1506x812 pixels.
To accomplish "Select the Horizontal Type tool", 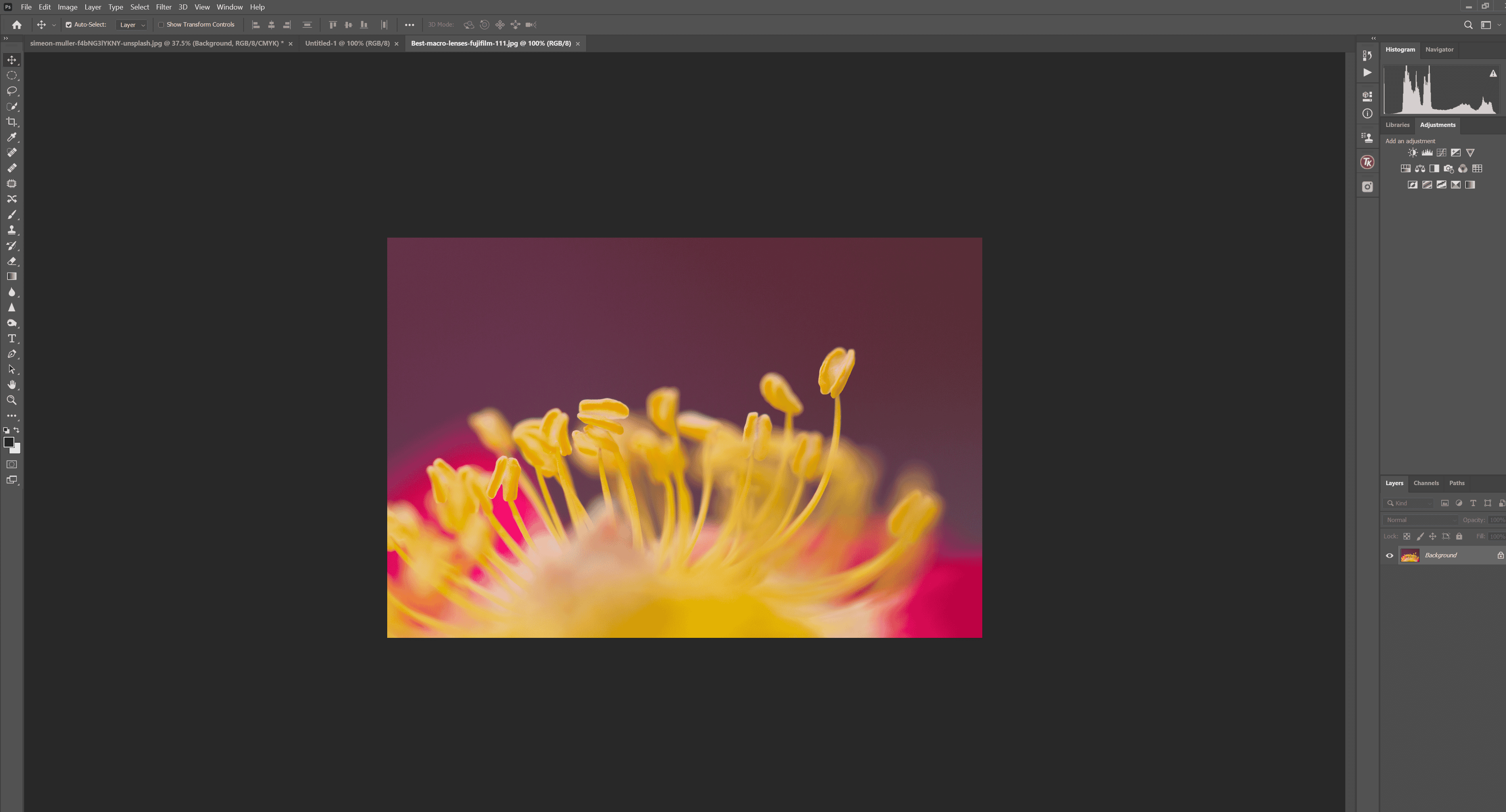I will (x=12, y=338).
